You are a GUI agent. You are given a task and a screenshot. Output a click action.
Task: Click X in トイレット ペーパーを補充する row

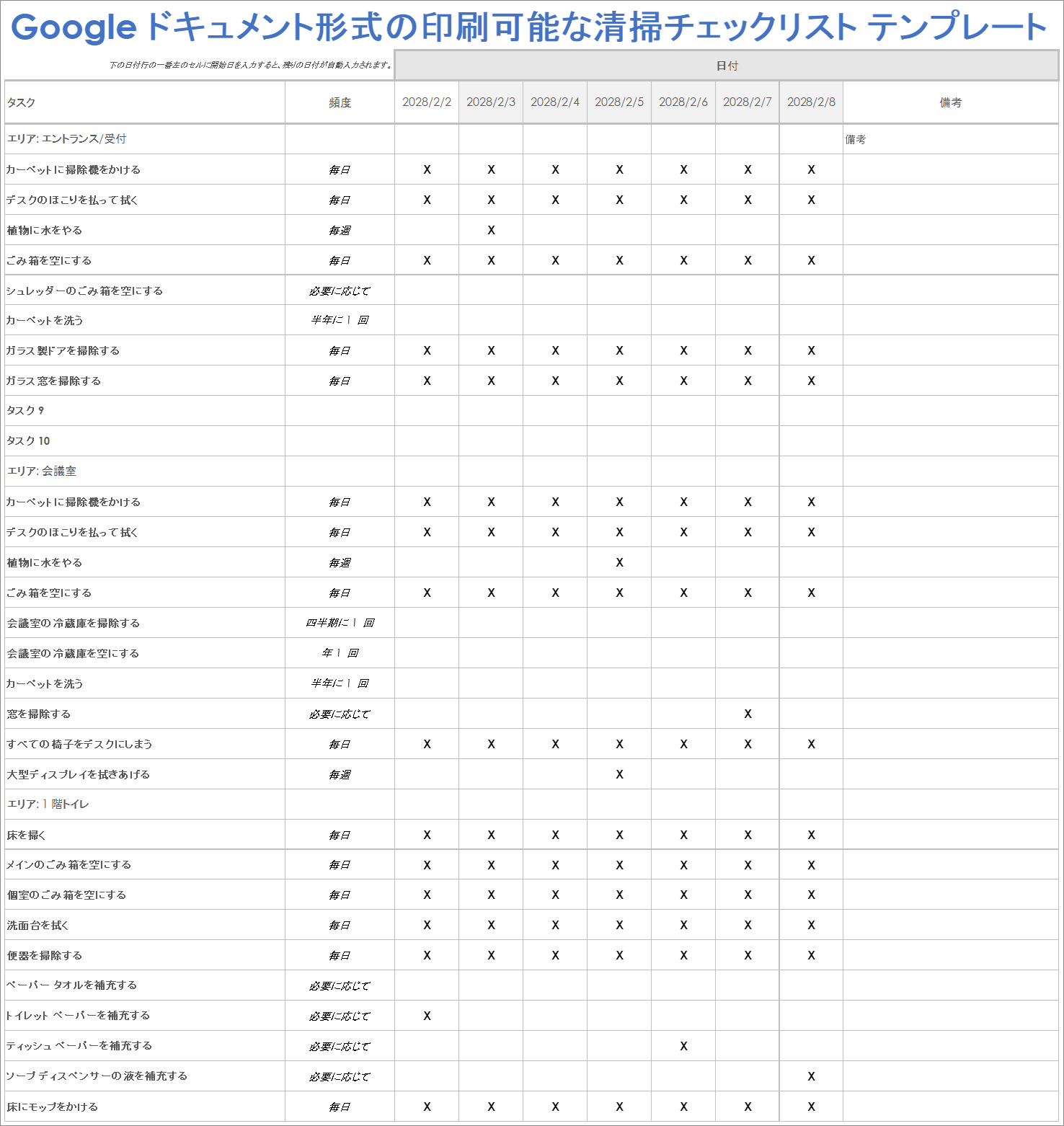tap(427, 1016)
